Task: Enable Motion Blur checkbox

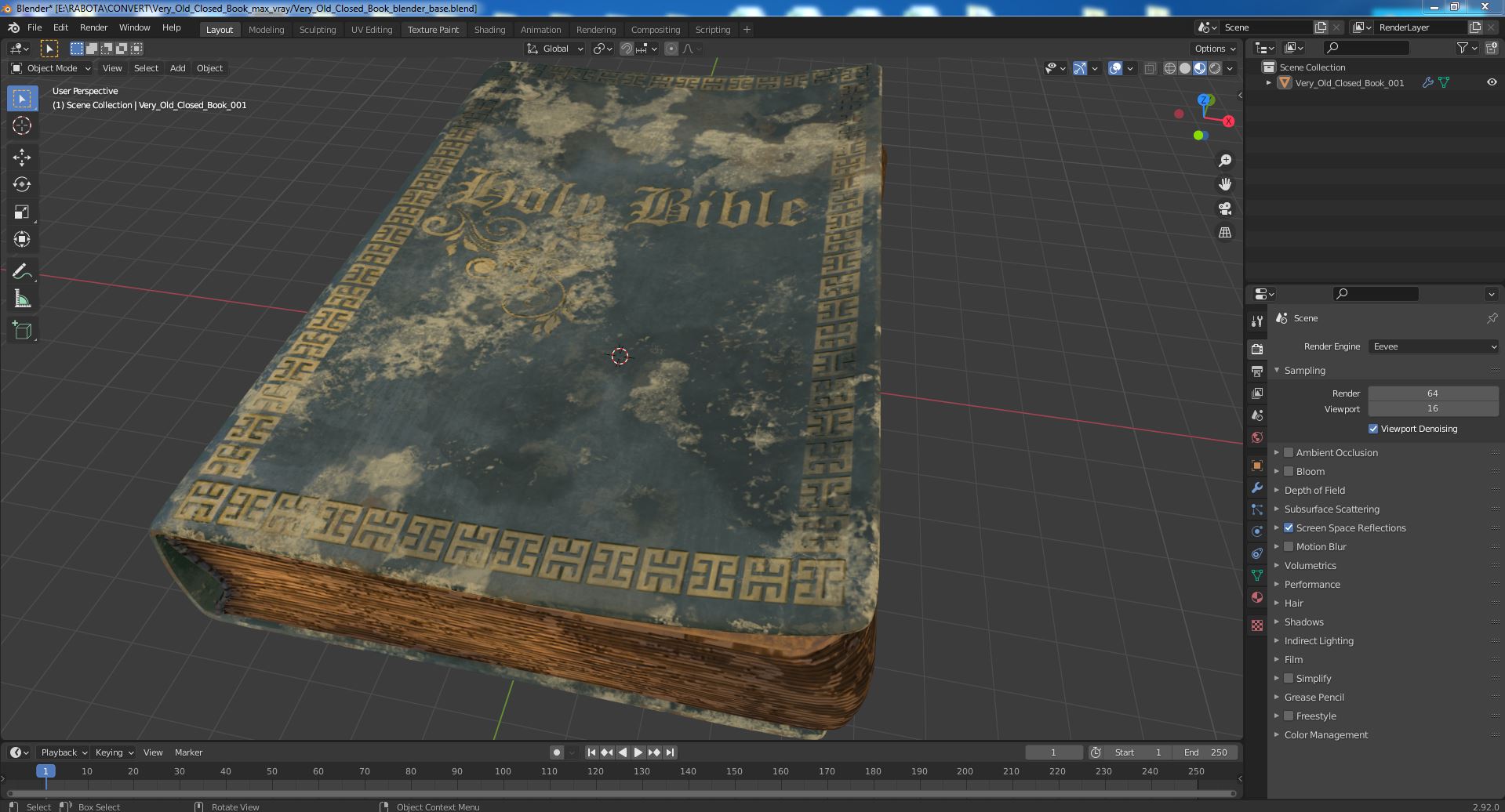Action: tap(1289, 546)
